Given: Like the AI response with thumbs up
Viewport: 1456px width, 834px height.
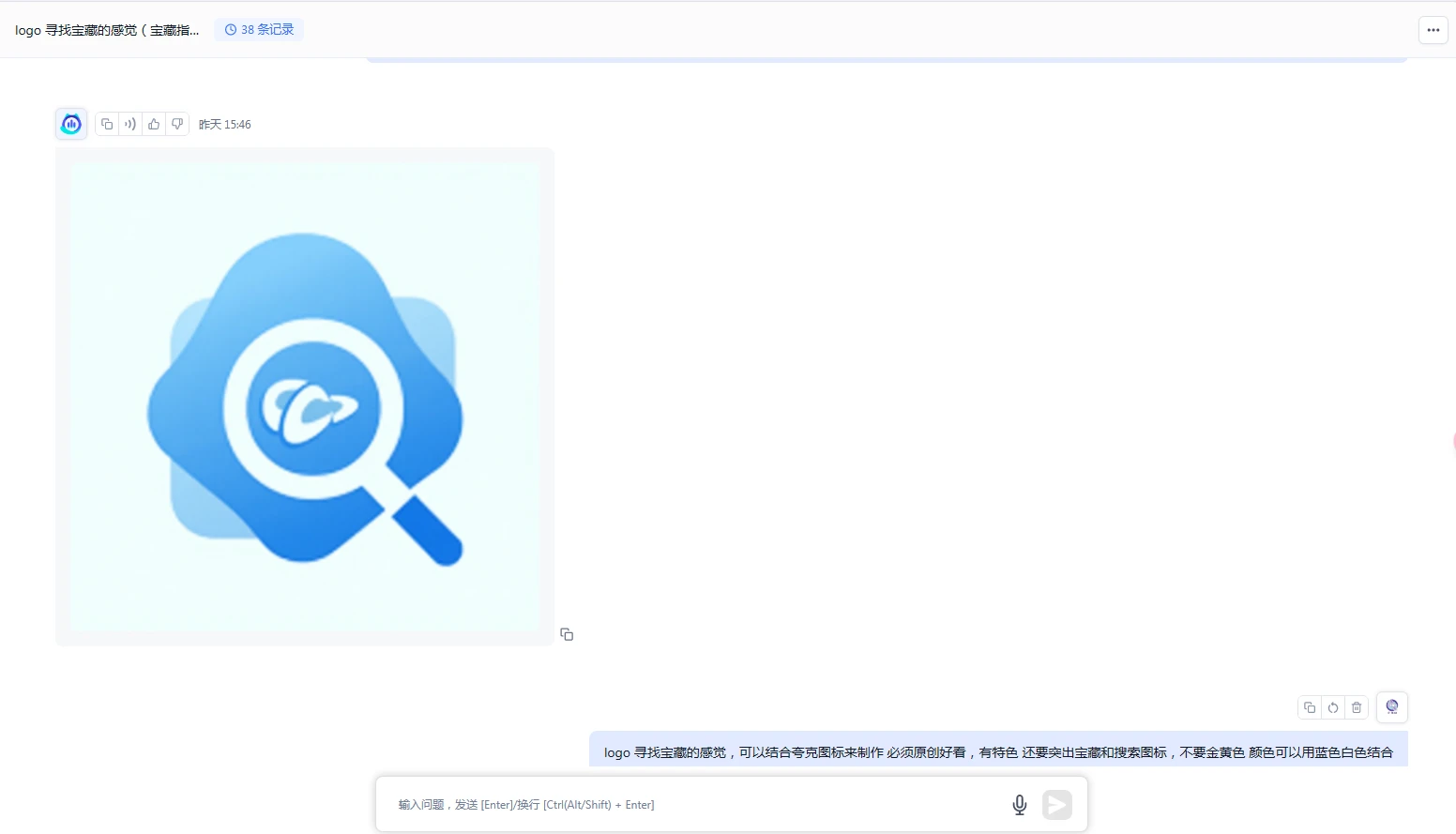Looking at the screenshot, I should click(x=154, y=124).
